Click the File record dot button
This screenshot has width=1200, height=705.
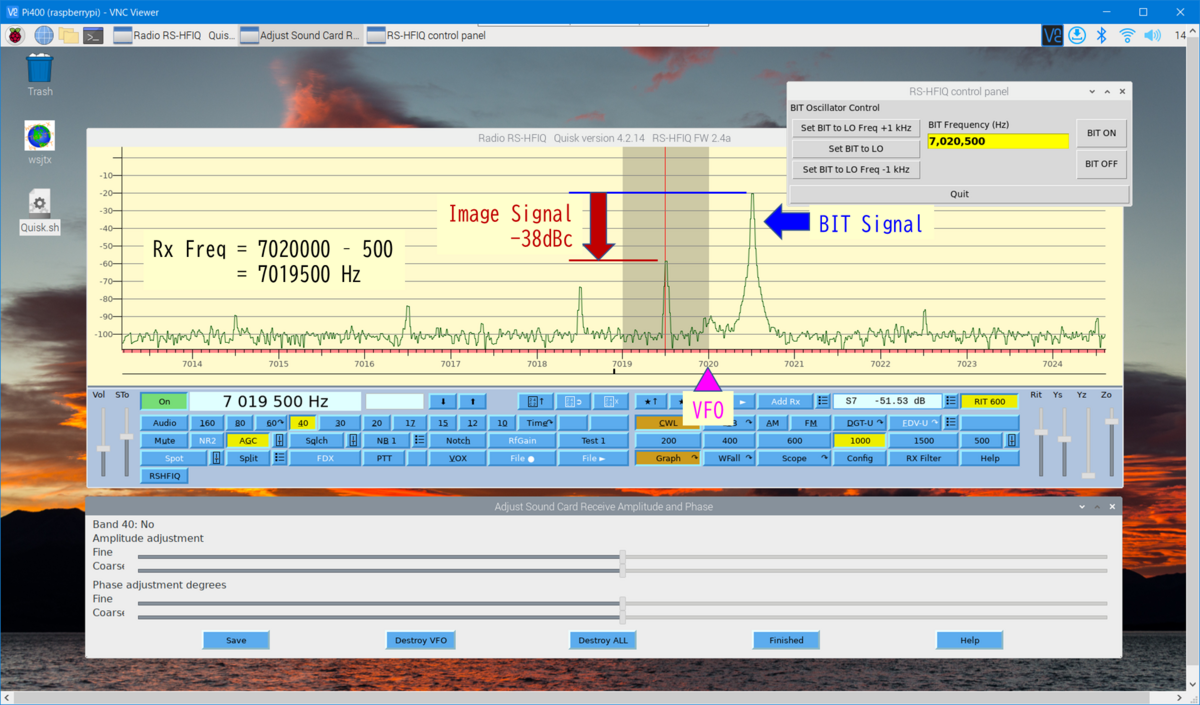522,458
